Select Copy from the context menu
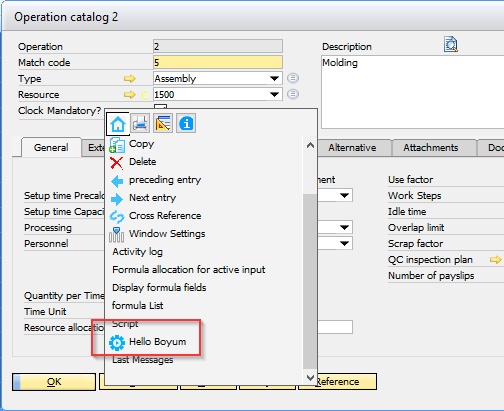This screenshot has width=504, height=411. (x=141, y=144)
